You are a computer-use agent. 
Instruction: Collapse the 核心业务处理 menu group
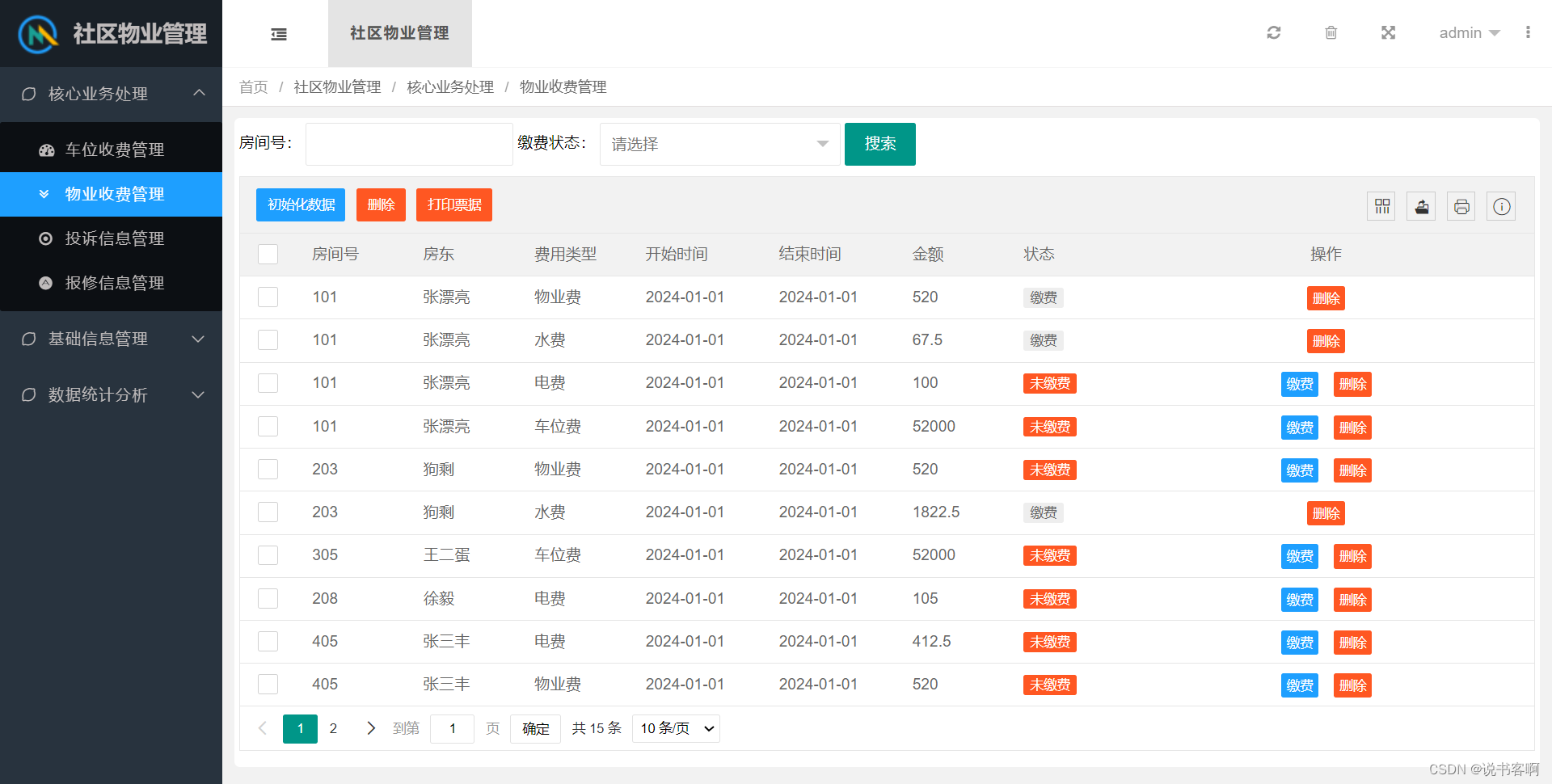click(111, 94)
